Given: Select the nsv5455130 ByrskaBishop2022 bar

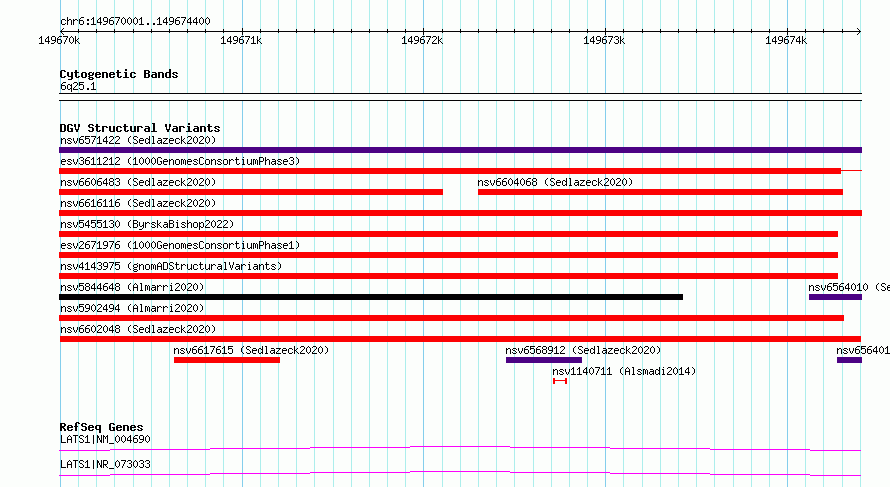Looking at the screenshot, I should (448, 234).
